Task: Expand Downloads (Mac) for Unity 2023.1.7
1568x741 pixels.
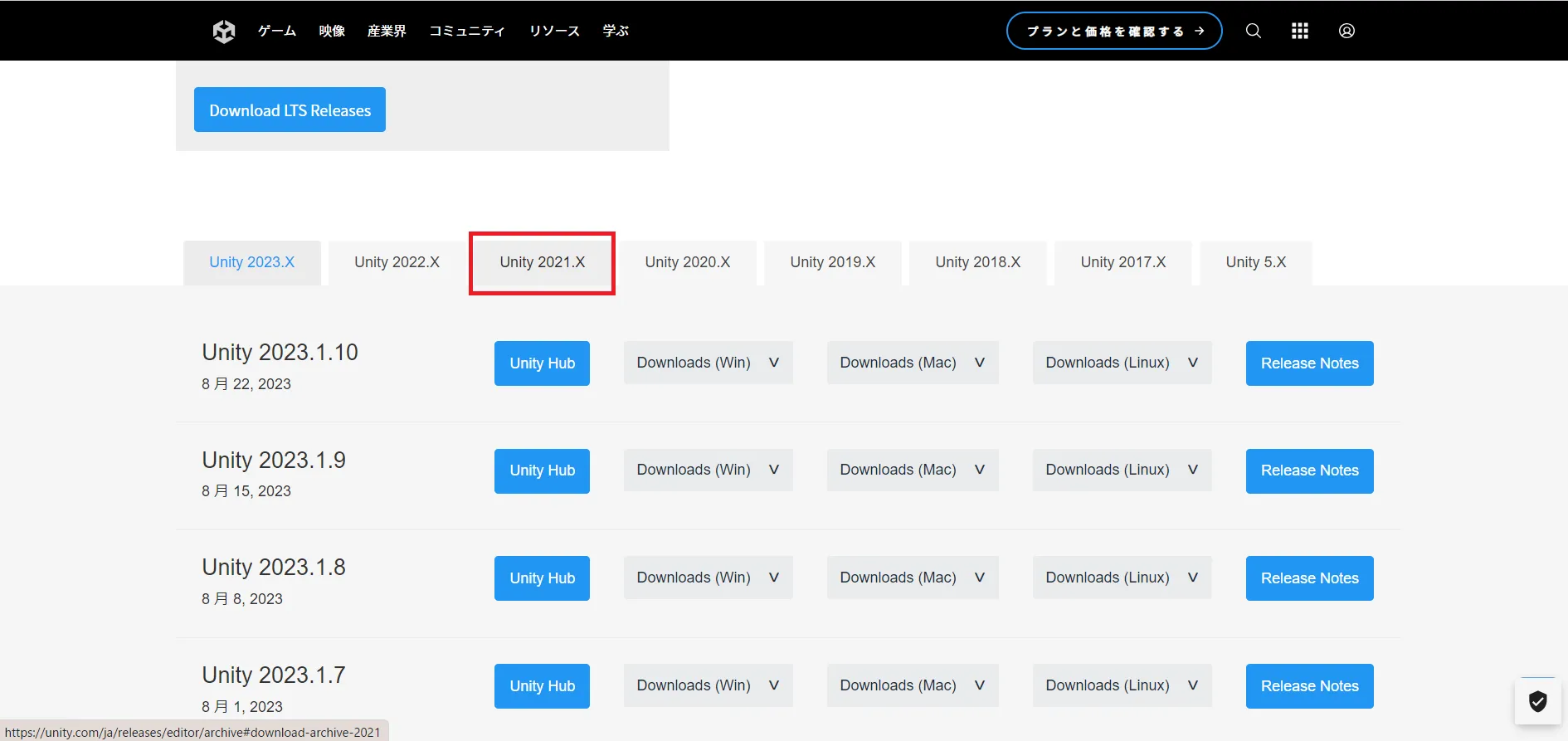Action: click(913, 685)
